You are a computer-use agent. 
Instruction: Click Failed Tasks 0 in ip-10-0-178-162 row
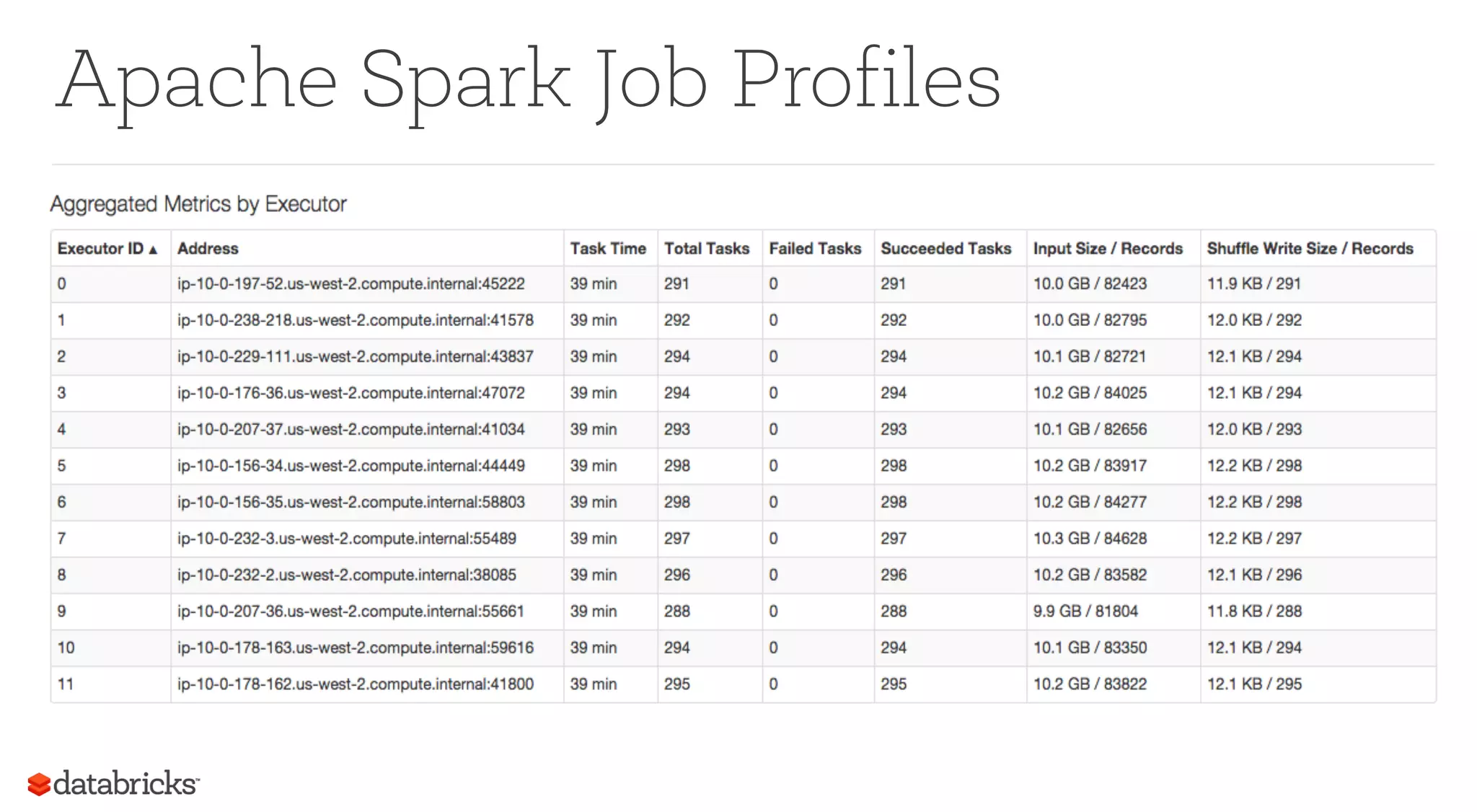773,684
